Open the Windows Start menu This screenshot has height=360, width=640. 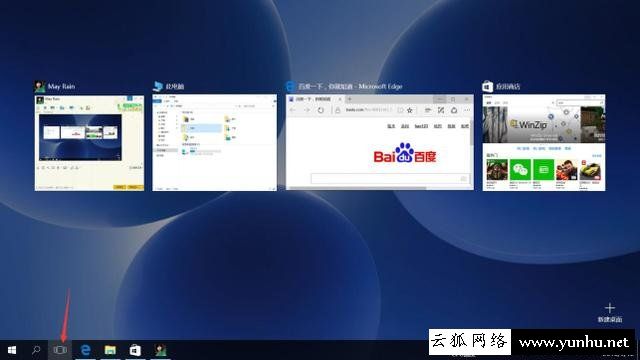point(12,350)
